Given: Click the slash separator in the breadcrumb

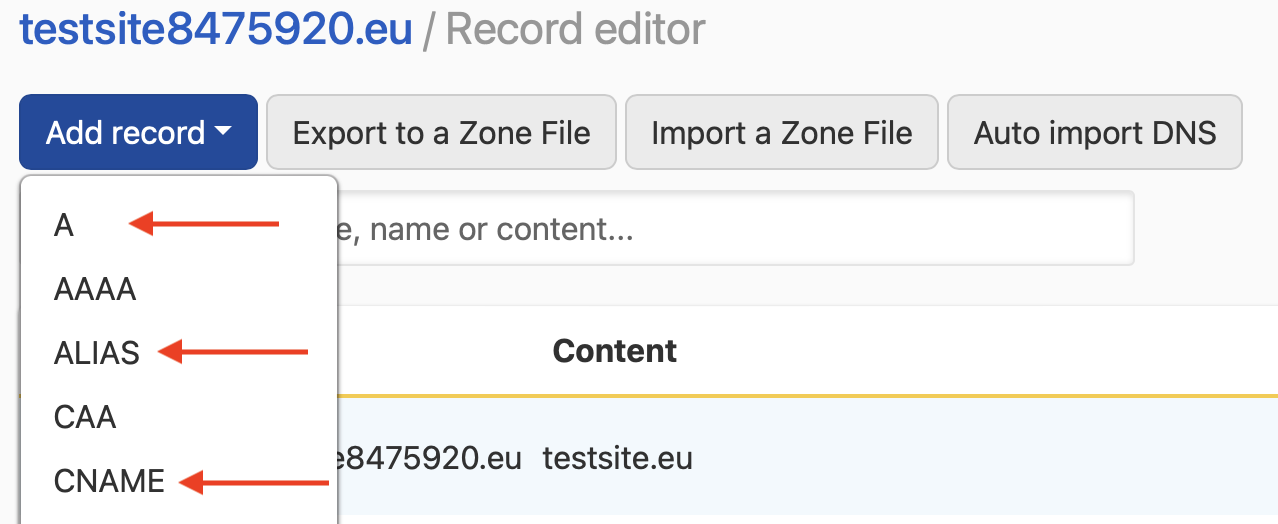Looking at the screenshot, I should tap(429, 31).
